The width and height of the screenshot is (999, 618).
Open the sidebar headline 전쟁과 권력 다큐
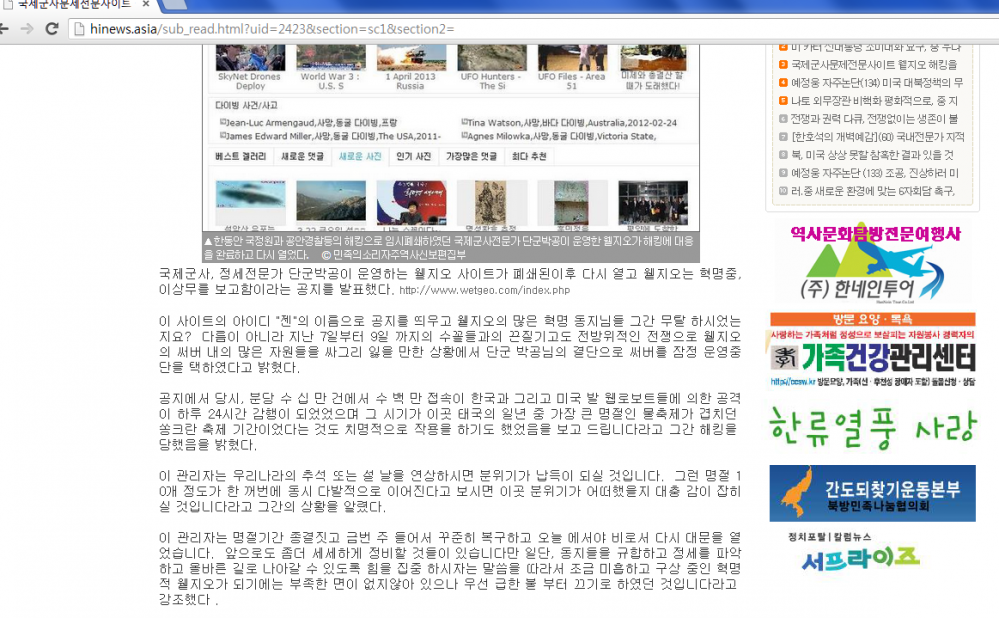874,119
